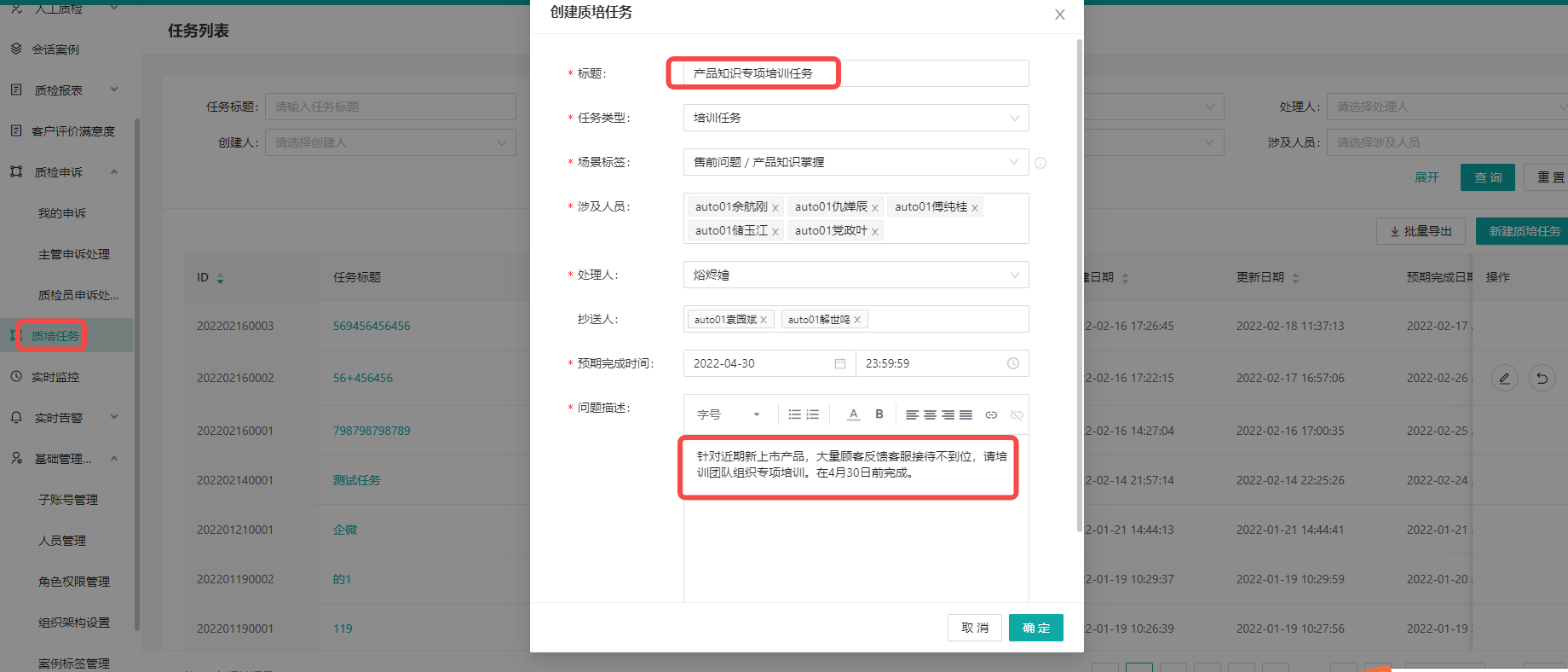Collapse 质检申诉 sidebar menu
Image resolution: width=1568 pixels, height=672 pixels.
coord(65,172)
